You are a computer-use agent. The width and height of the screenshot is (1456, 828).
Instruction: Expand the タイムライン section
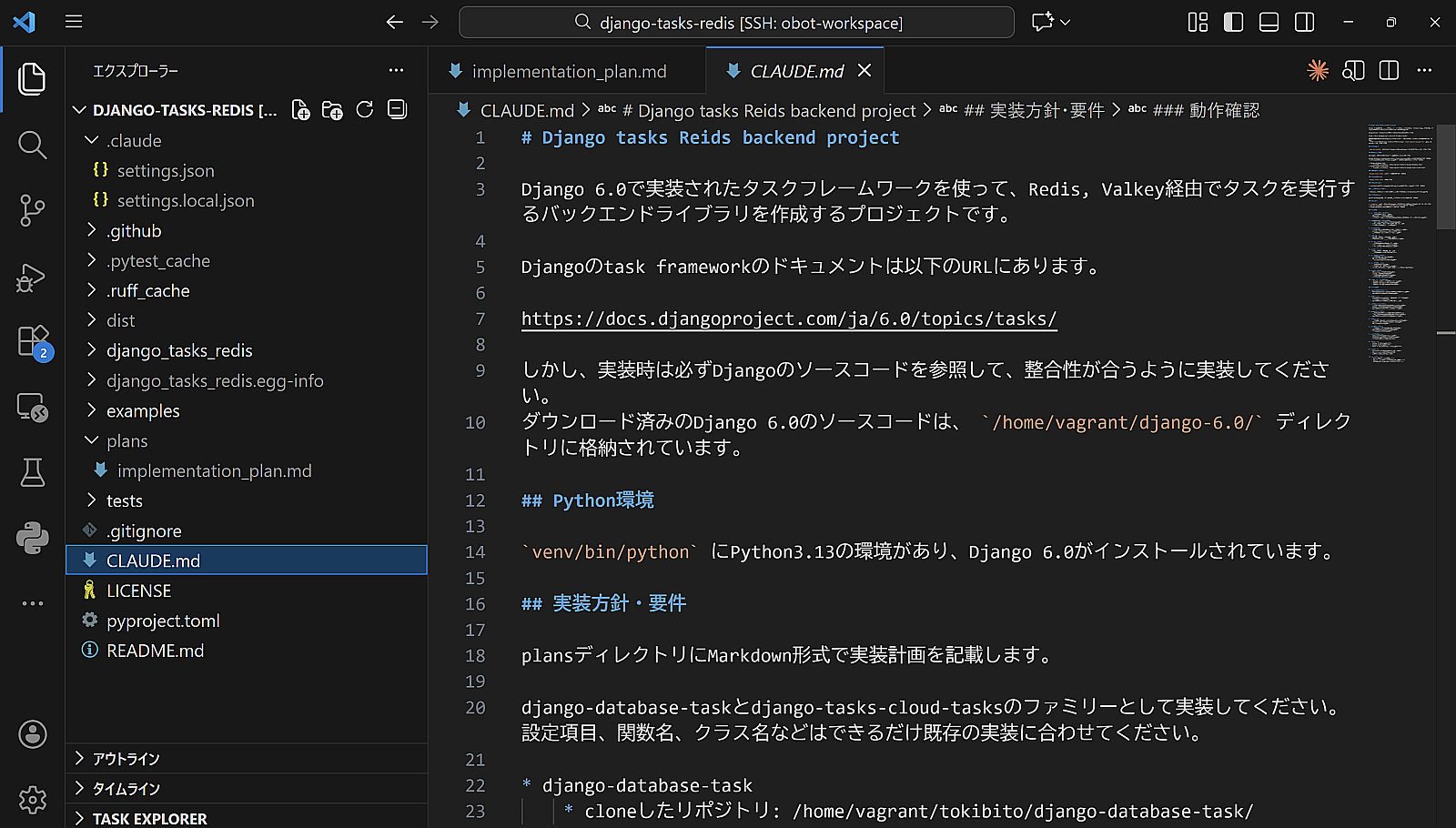pos(247,789)
